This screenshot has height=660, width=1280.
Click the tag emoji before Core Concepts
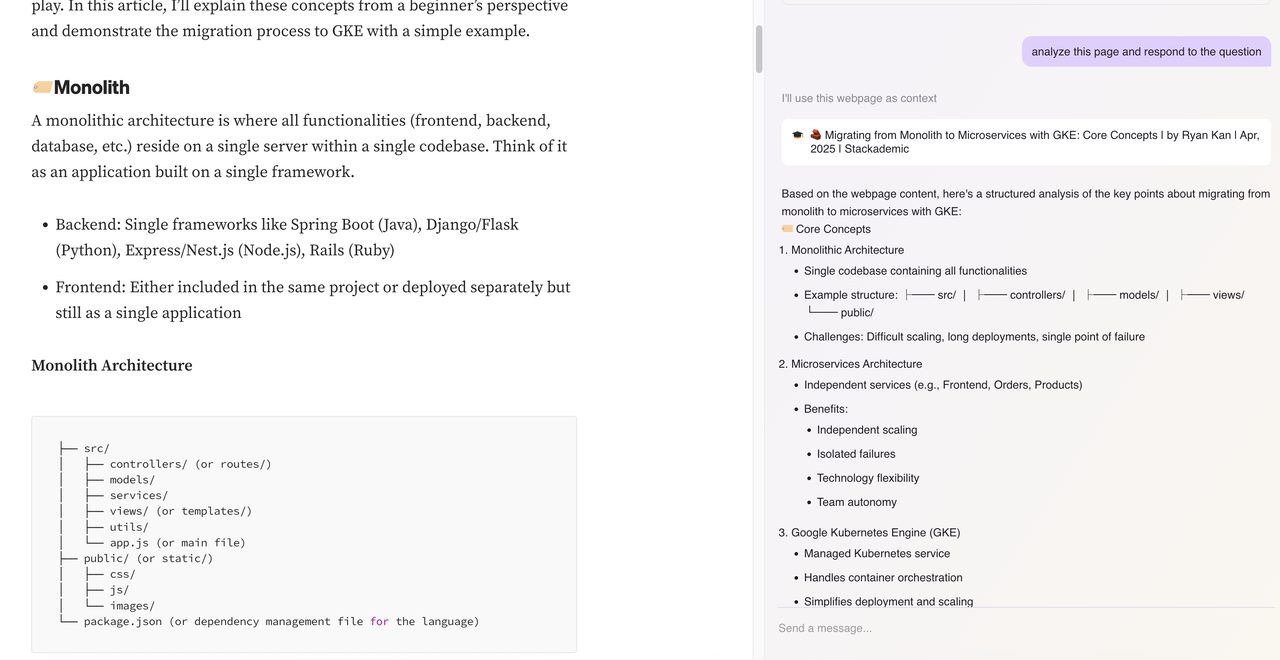pyautogui.click(x=787, y=229)
